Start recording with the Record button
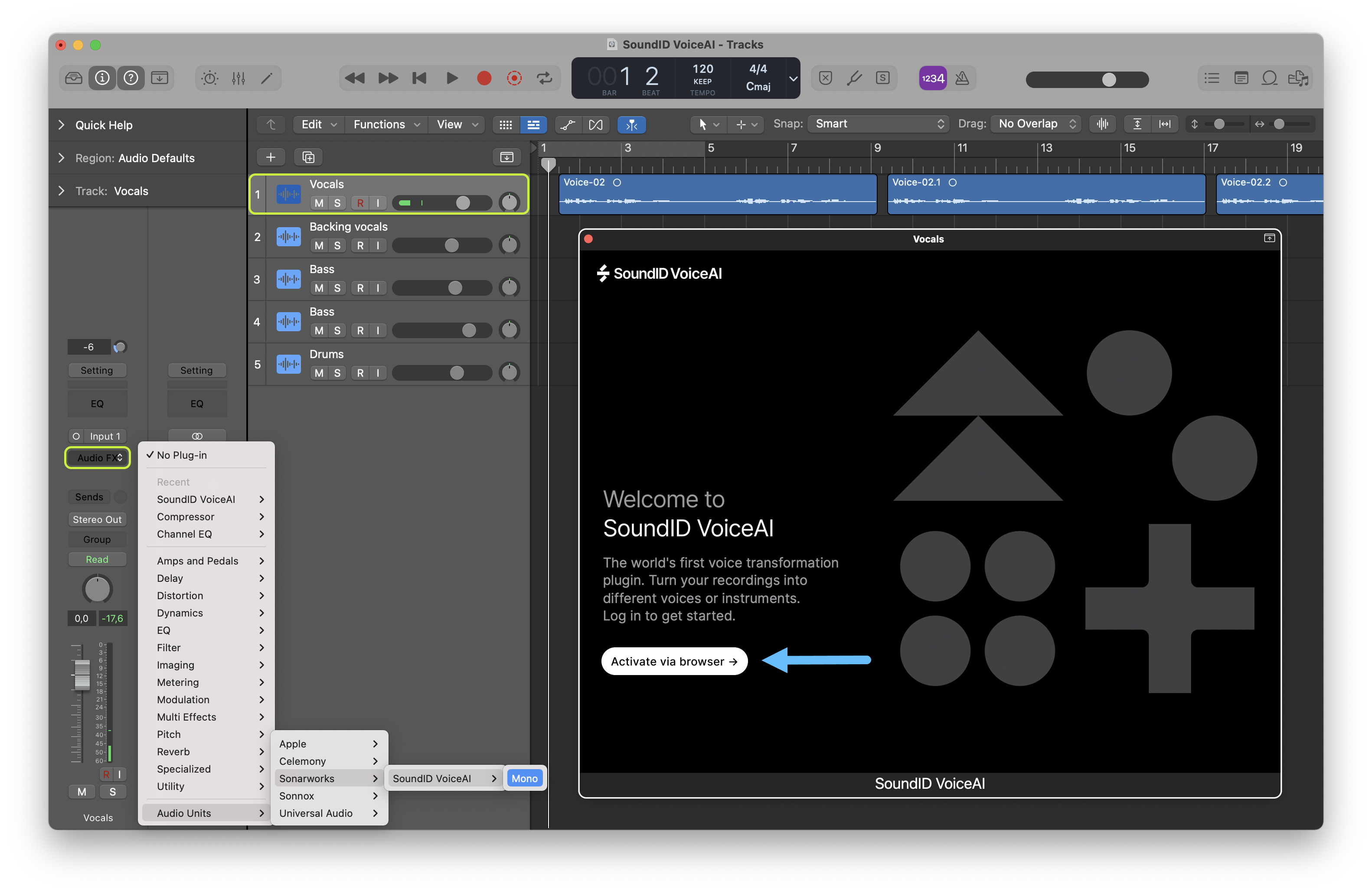The image size is (1372, 894). 484,78
